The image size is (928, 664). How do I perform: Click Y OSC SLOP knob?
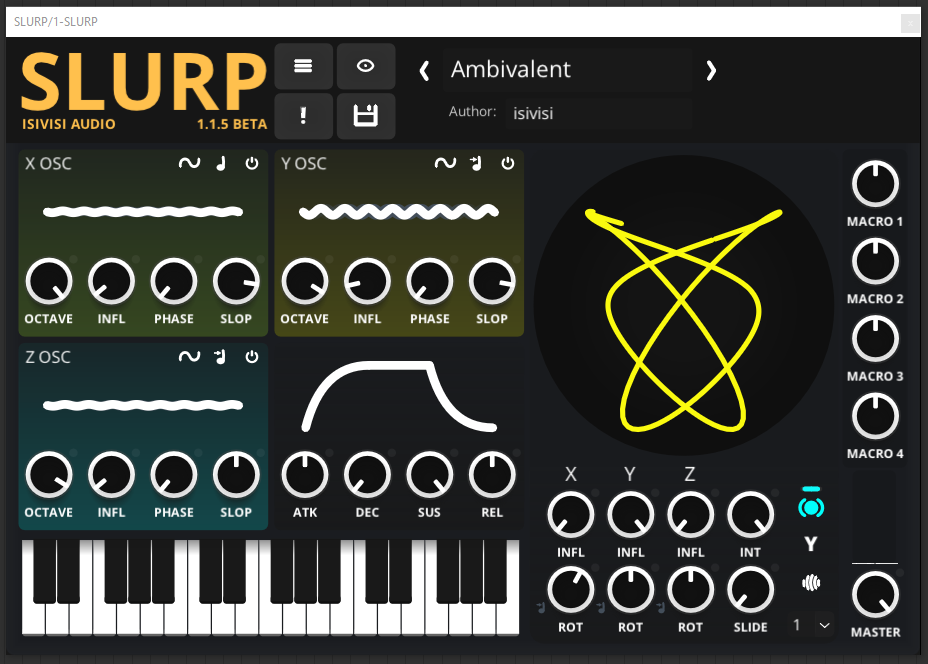(x=492, y=281)
